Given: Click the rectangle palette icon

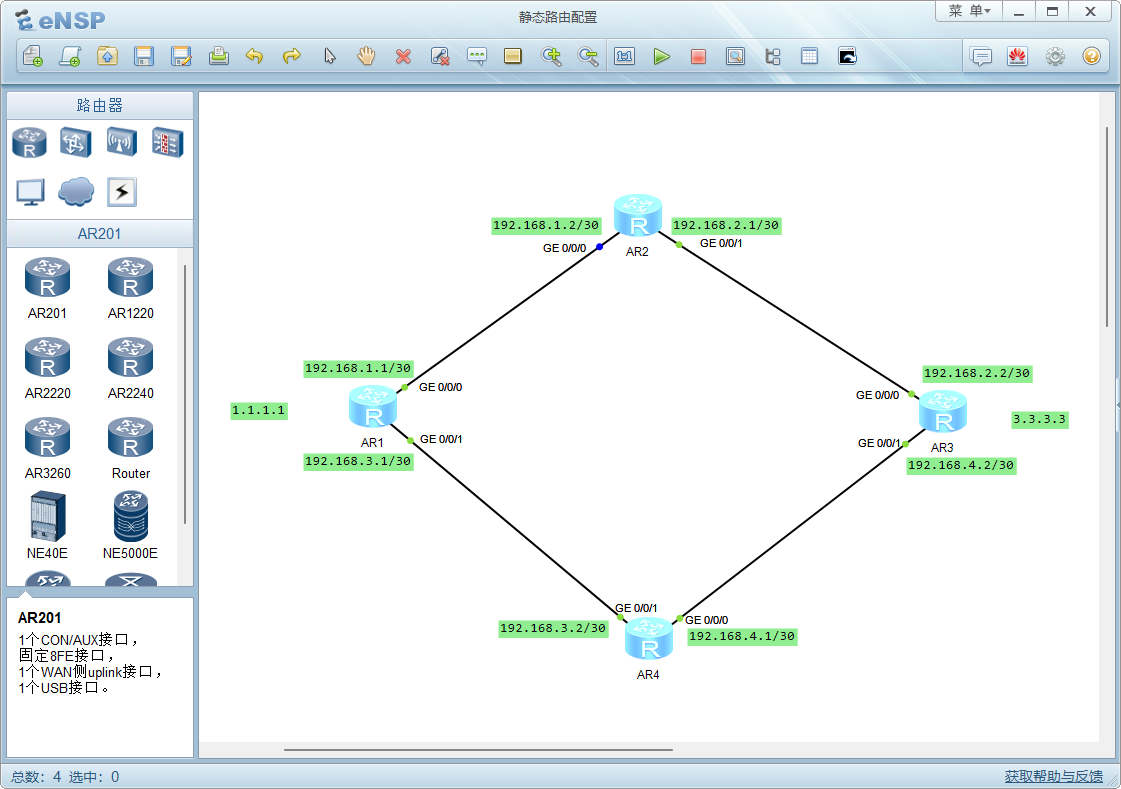Looking at the screenshot, I should tap(513, 56).
